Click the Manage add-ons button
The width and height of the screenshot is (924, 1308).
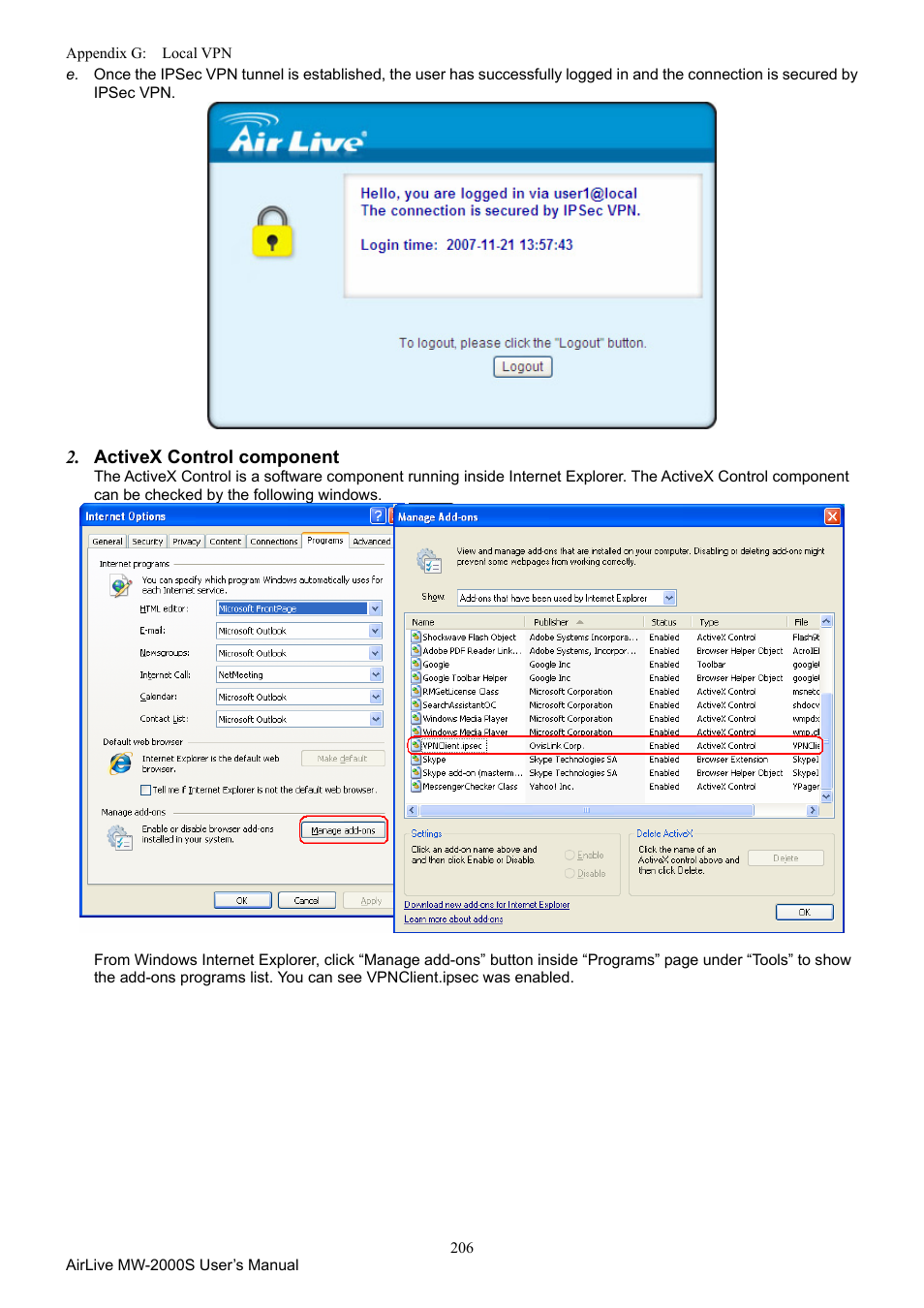343,830
